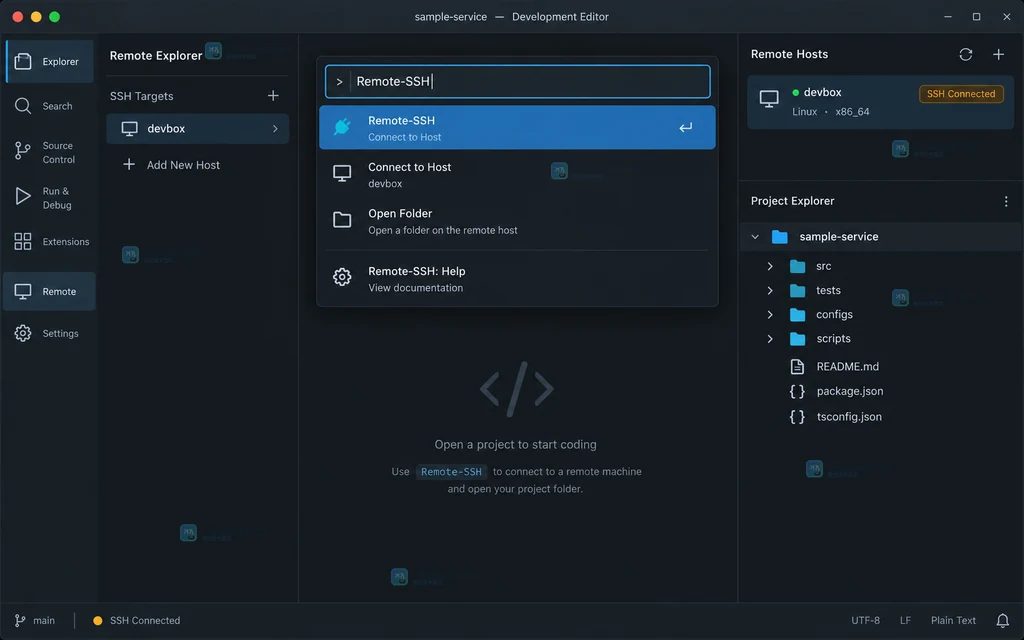Image resolution: width=1024 pixels, height=640 pixels.
Task: Expand the configs folder
Action: (770, 314)
